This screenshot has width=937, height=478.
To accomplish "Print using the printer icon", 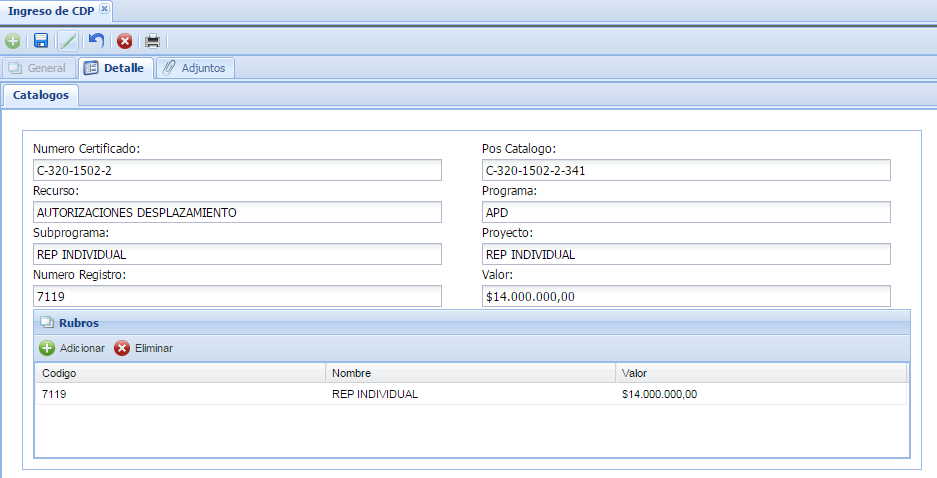I will click(152, 41).
